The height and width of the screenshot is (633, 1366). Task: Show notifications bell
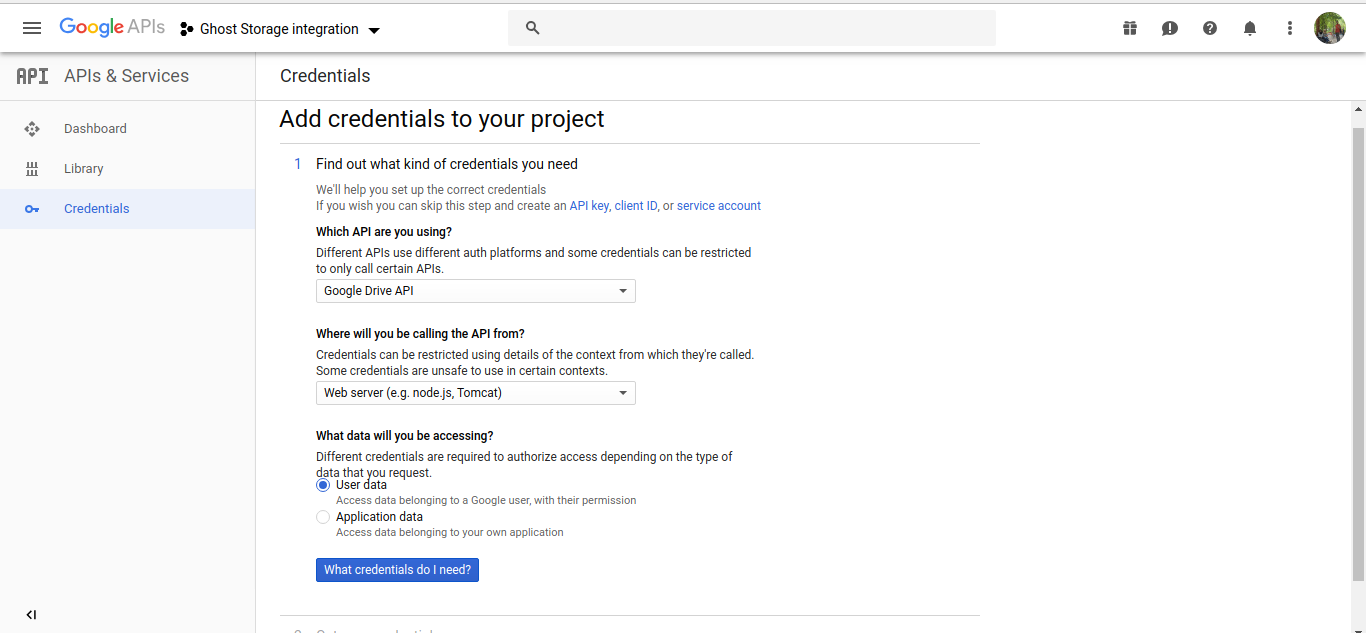tap(1250, 28)
